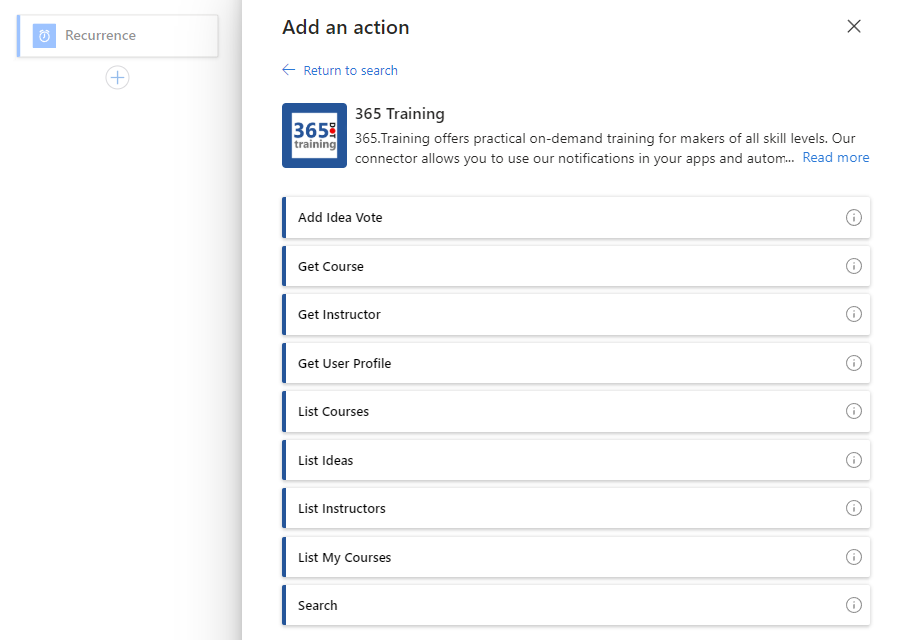This screenshot has width=900, height=640.
Task: Click the plus icon below Recurrence
Action: [117, 77]
